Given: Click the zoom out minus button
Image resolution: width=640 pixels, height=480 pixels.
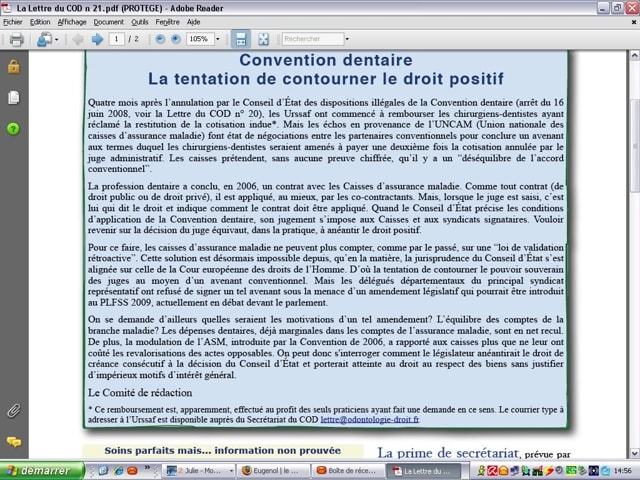Looking at the screenshot, I should click(x=159, y=39).
